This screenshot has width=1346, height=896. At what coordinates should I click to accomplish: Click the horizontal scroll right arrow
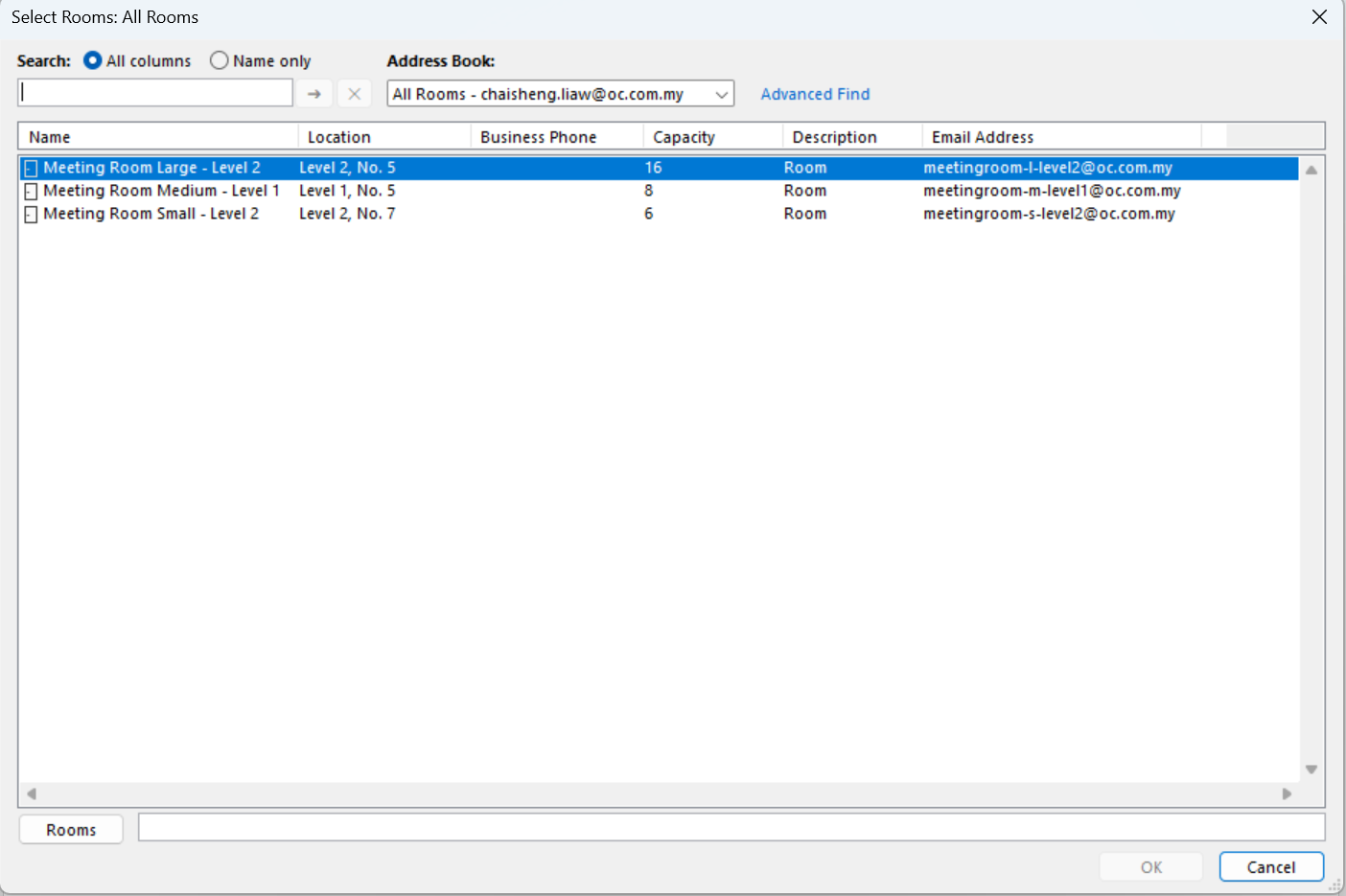pos(1287,793)
